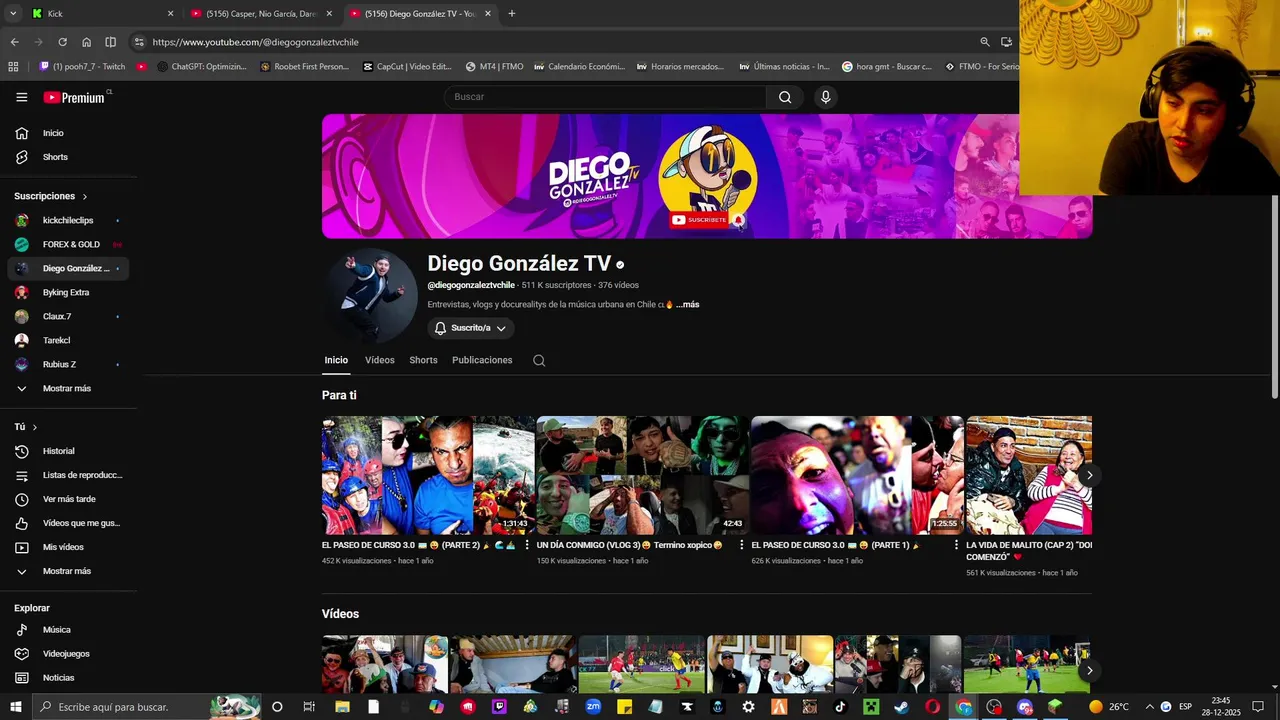
Task: Open Byking Extra subscription channel
Action: tap(68, 292)
